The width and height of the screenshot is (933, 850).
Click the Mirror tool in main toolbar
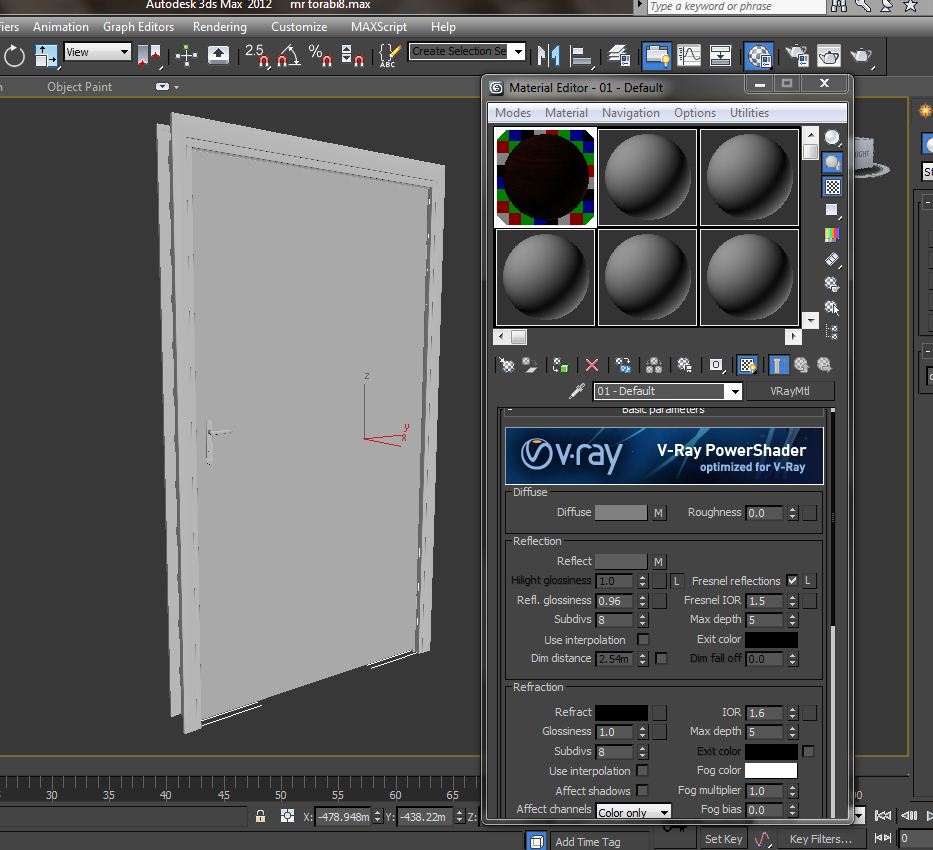coord(548,55)
